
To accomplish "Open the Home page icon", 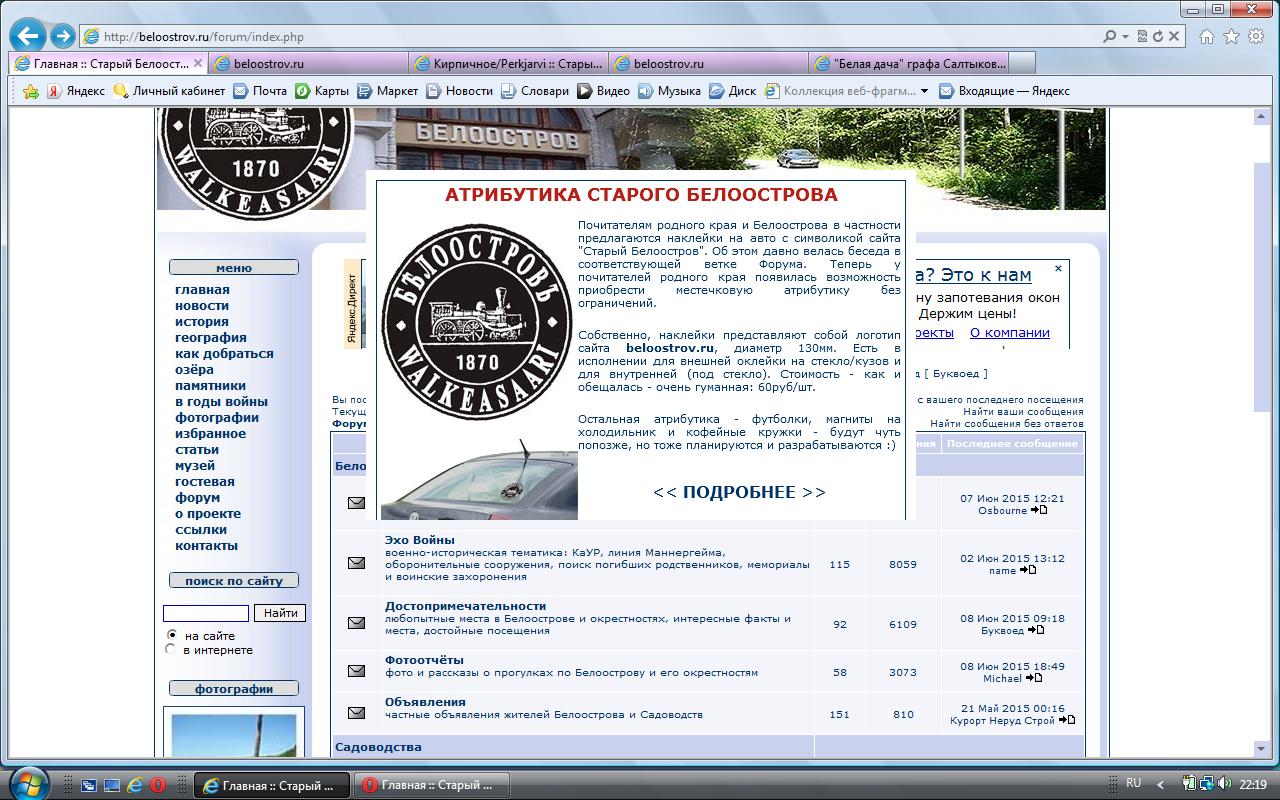I will pyautogui.click(x=1207, y=37).
